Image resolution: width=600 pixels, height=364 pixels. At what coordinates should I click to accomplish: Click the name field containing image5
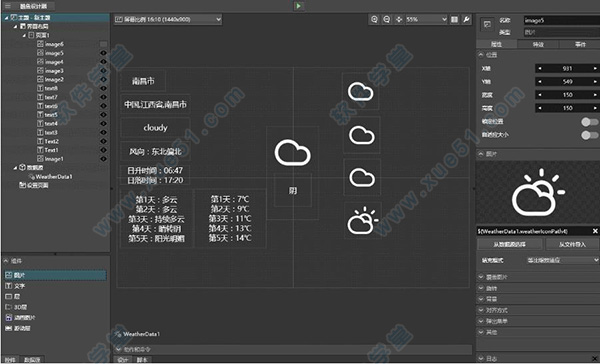562,20
